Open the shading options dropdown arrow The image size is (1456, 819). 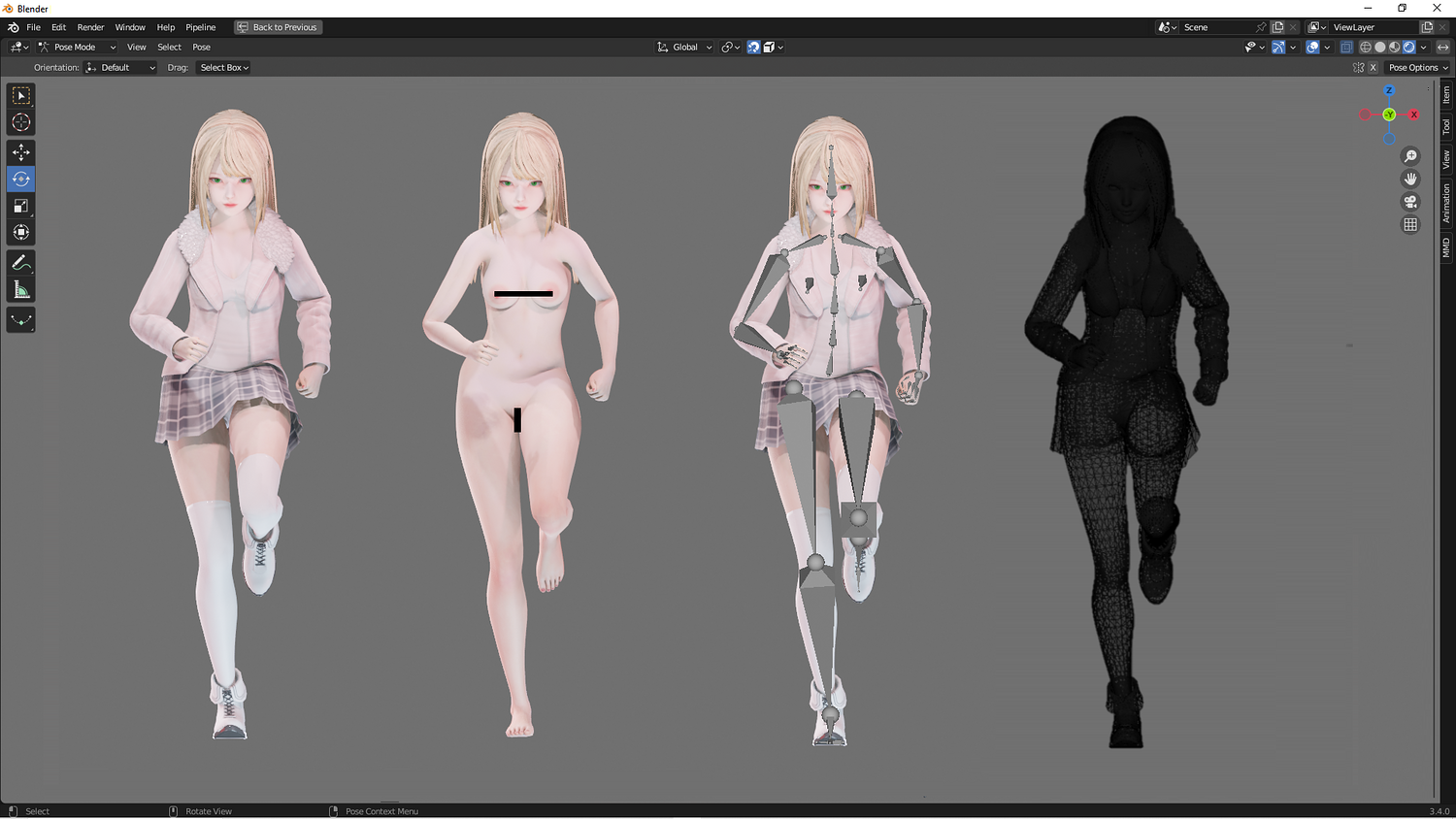(1424, 47)
